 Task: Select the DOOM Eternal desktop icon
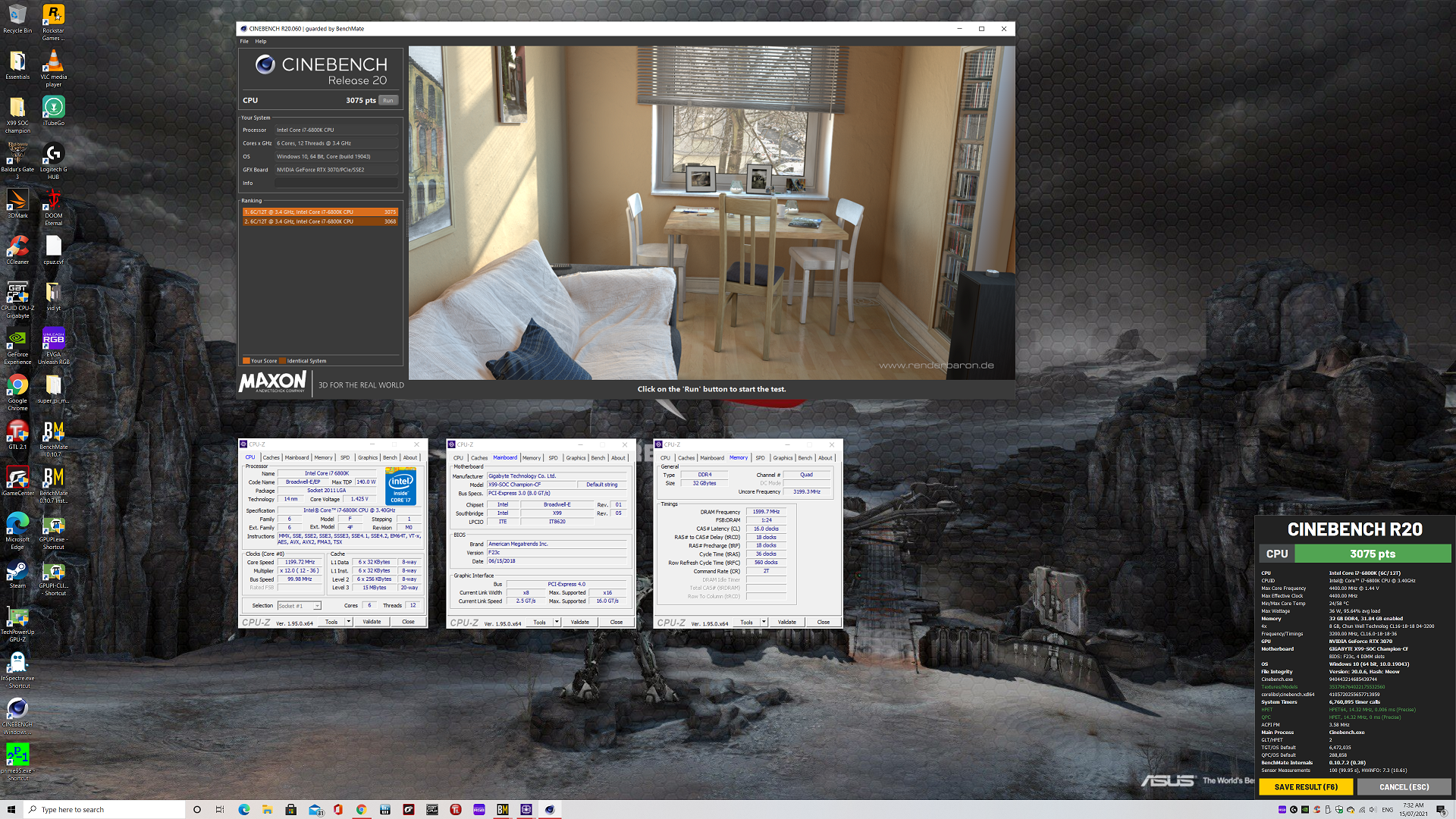53,207
